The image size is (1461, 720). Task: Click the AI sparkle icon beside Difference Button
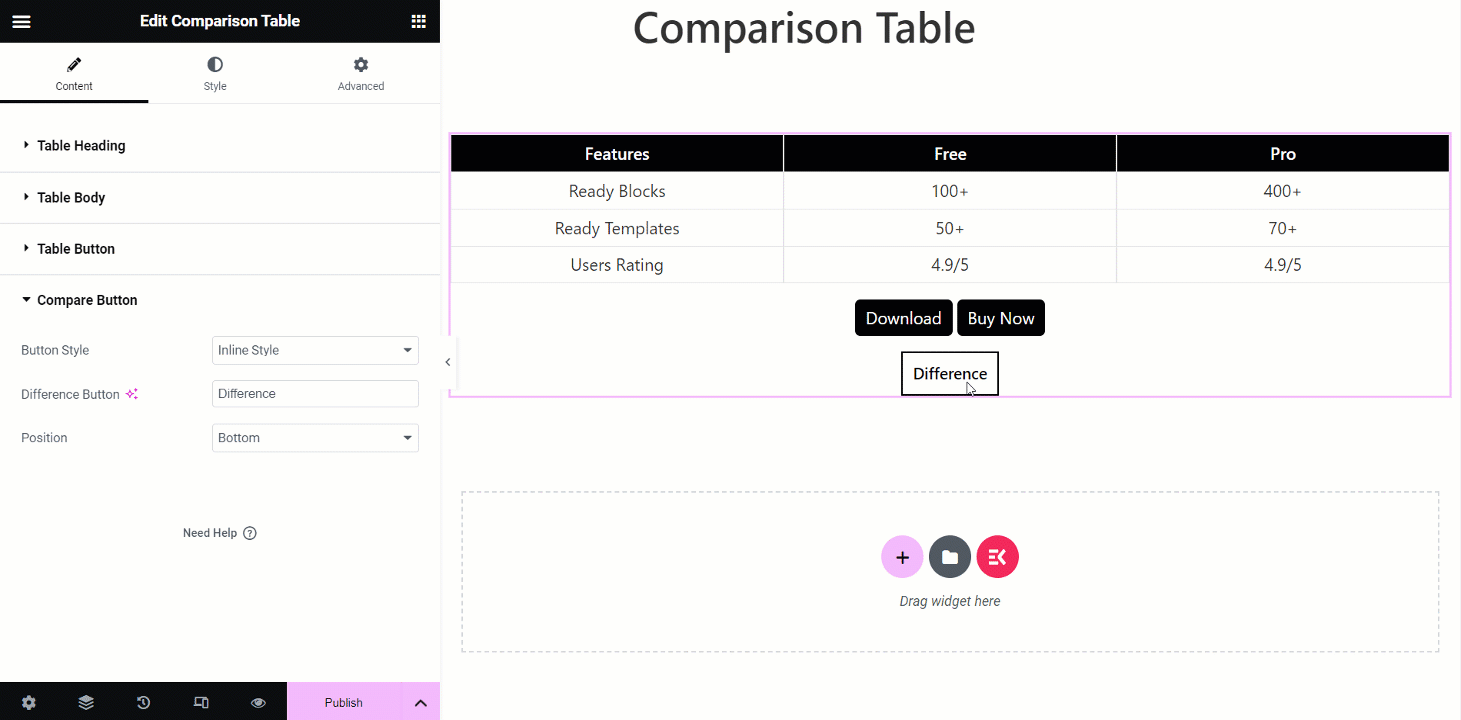point(131,394)
